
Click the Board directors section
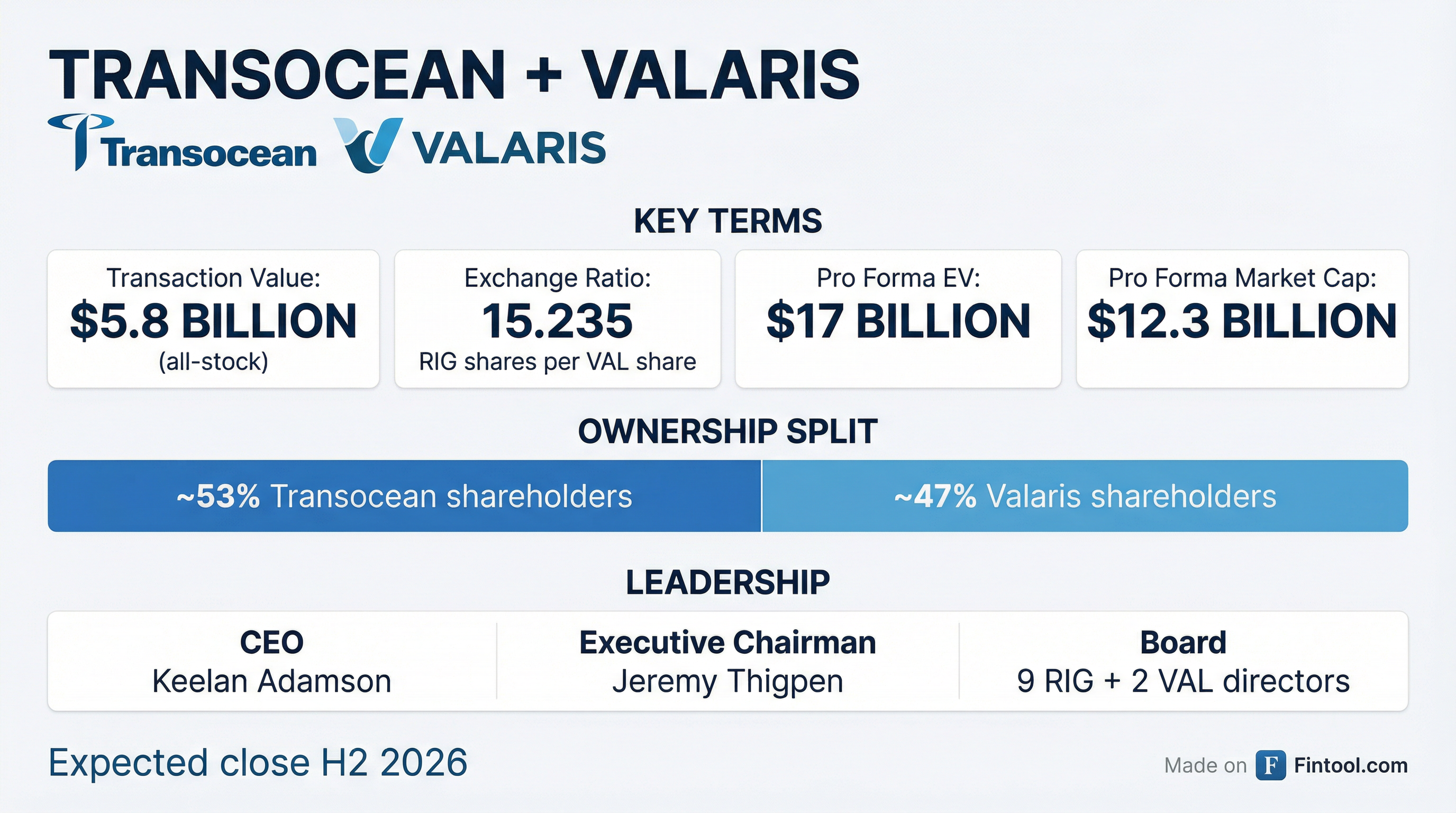[1183, 661]
